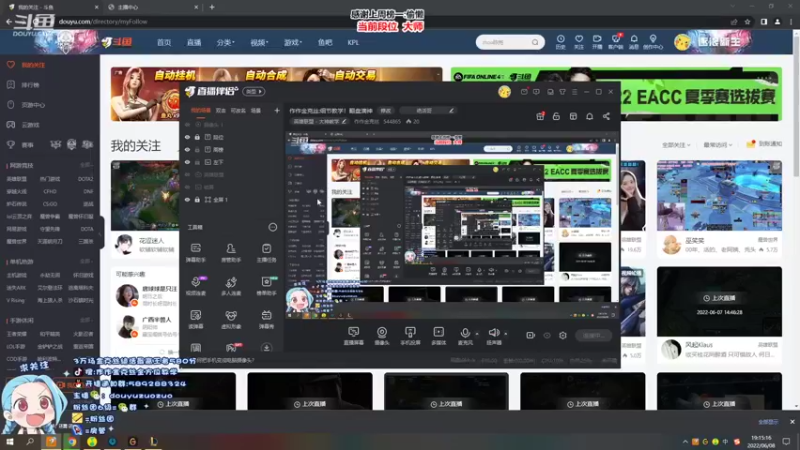
Task: Click the gift box icon with red badge
Action: pyautogui.click(x=540, y=116)
